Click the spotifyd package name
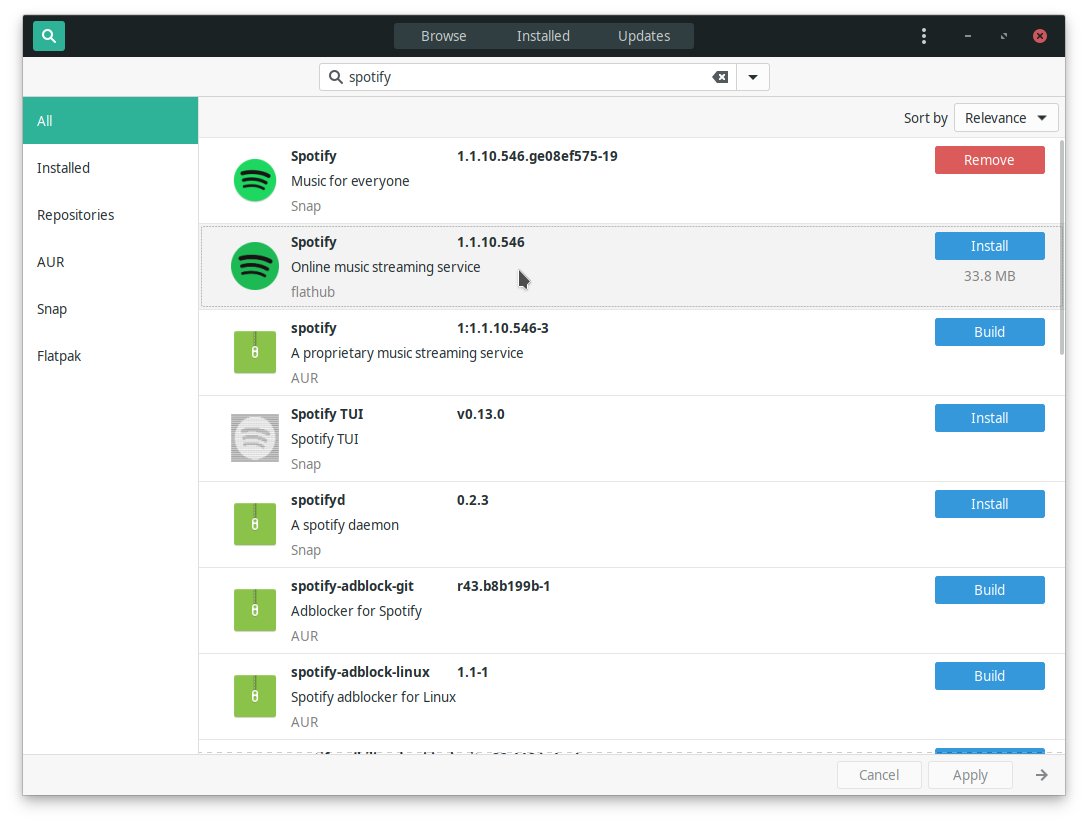This screenshot has width=1088, height=826. click(x=318, y=500)
